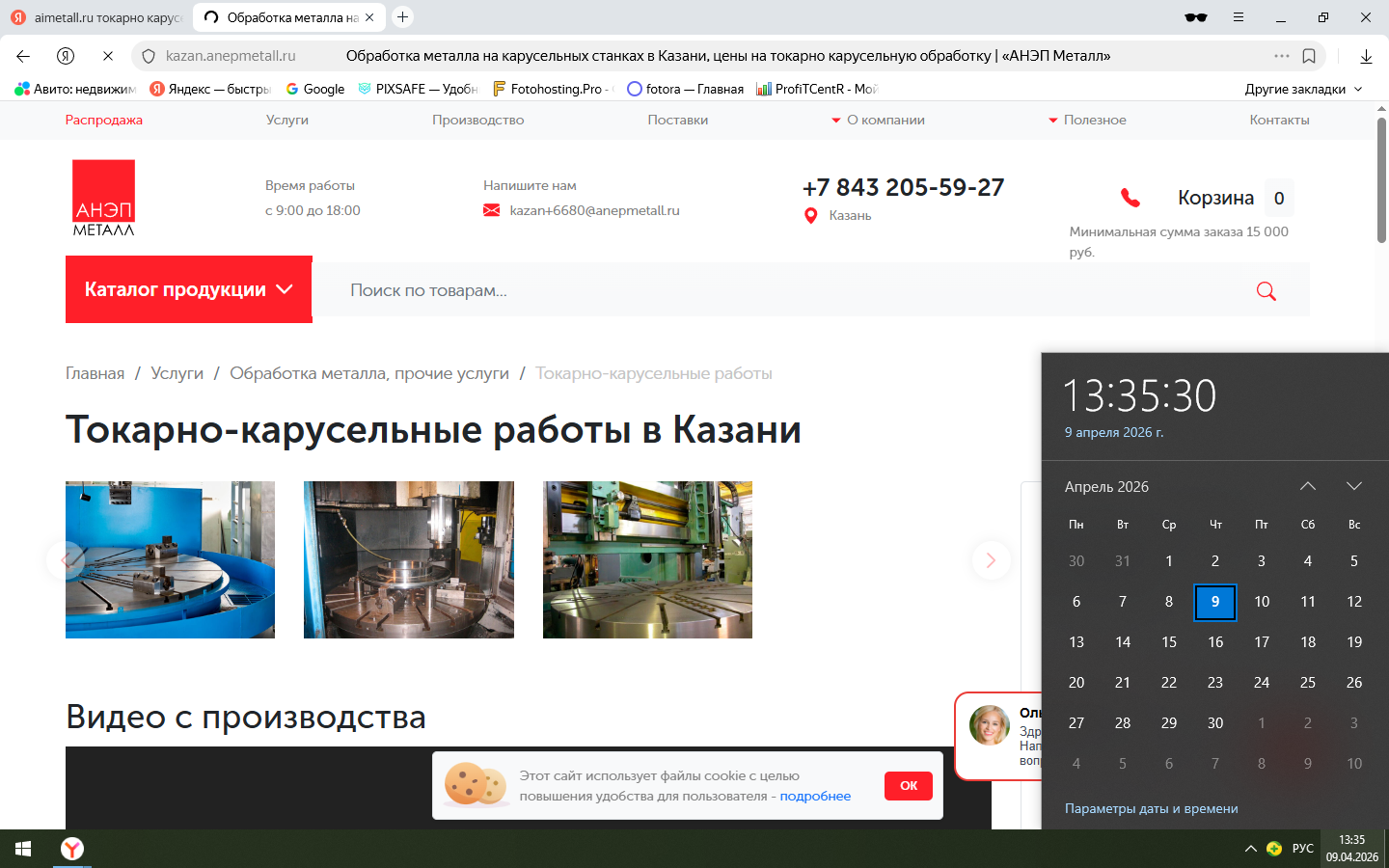1389x868 pixels.
Task: Toggle incognito mask icon in title bar
Action: pyautogui.click(x=1196, y=17)
